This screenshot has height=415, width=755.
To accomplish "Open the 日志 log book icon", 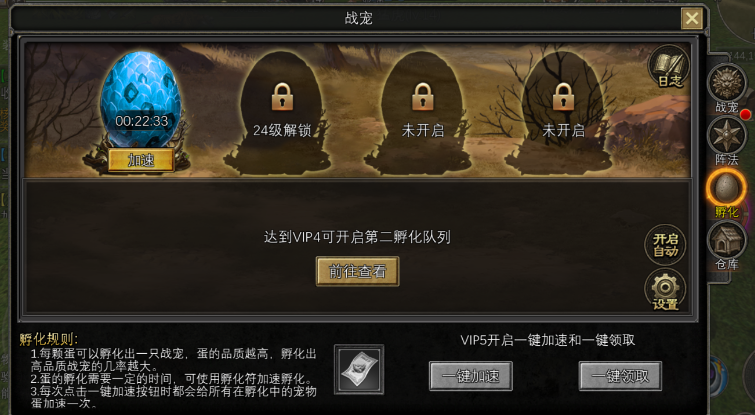I will click(x=669, y=67).
